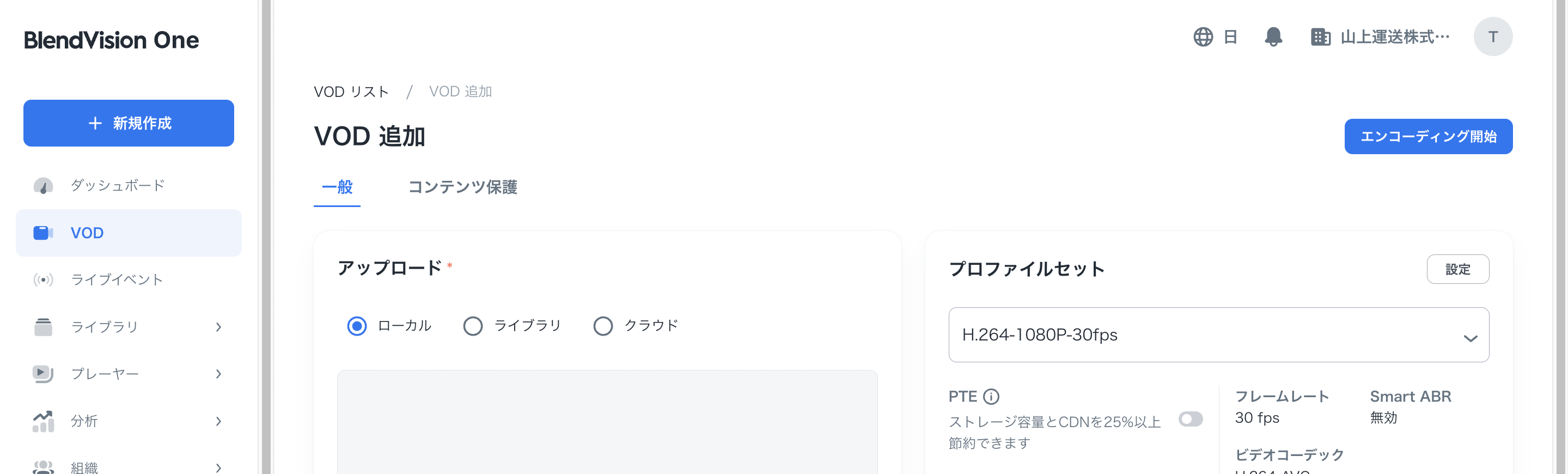Screen dimensions: 1568x474
Task: Select the 一般 tab
Action: (x=337, y=187)
